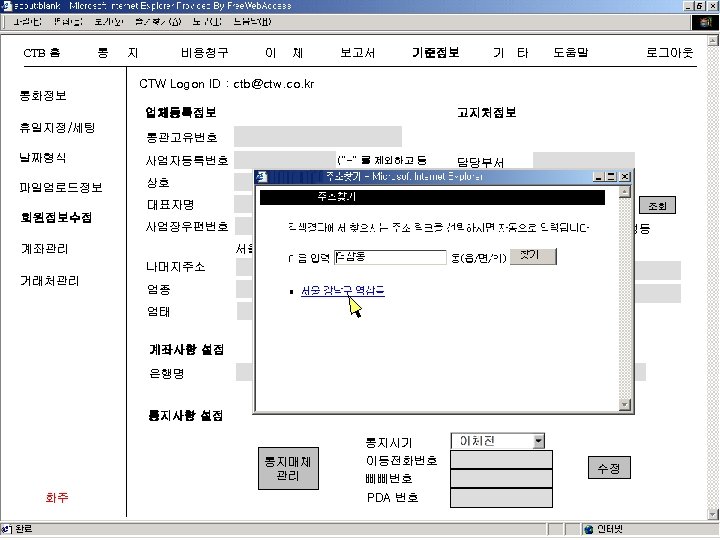The width and height of the screenshot is (720, 540).
Task: Click the 완료 status icon in the status bar
Action: [x=6, y=529]
